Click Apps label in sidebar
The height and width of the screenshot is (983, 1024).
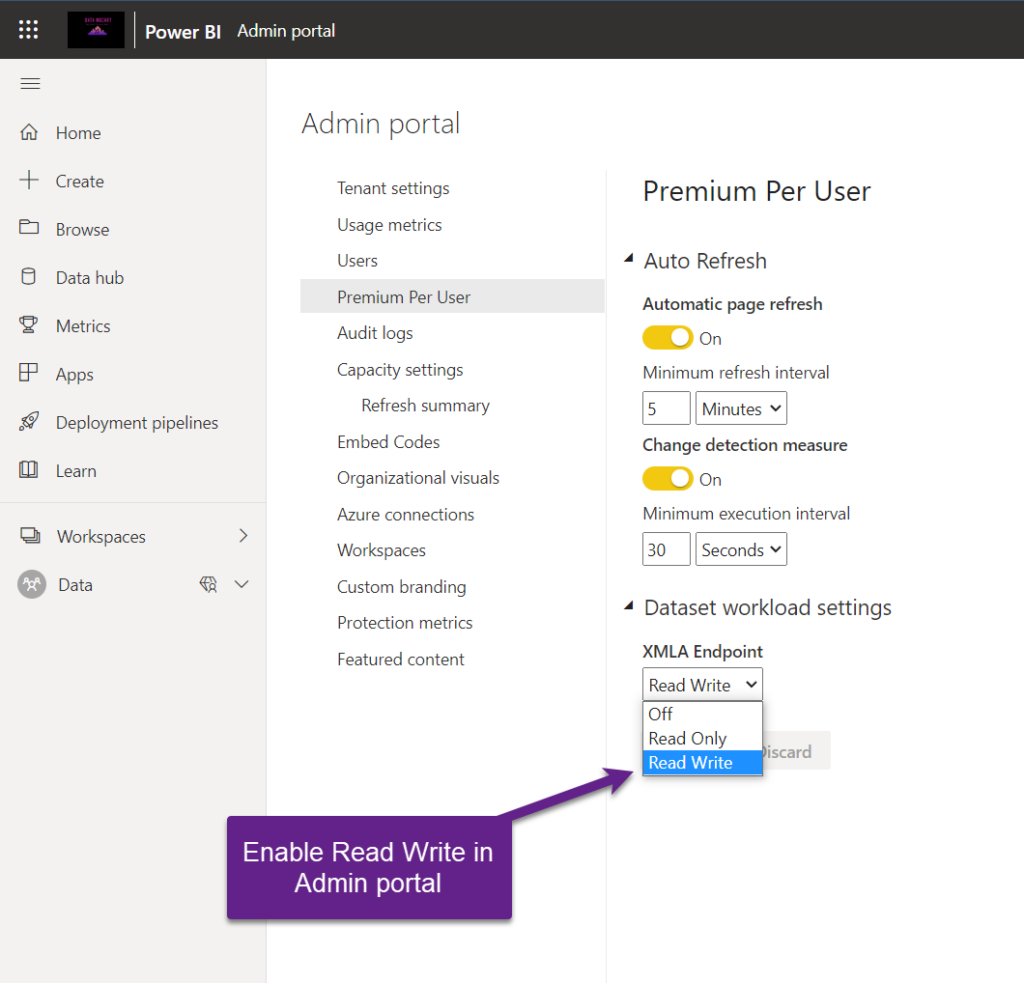[x=74, y=375]
